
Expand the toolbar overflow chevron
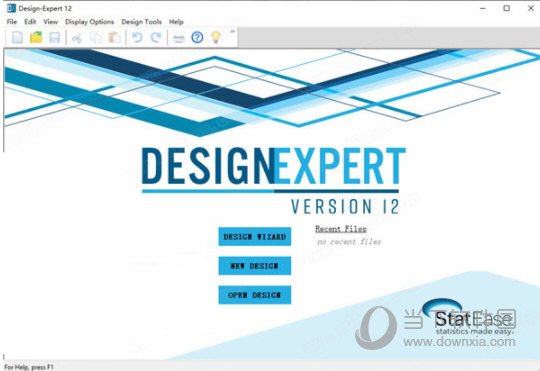pos(232,31)
